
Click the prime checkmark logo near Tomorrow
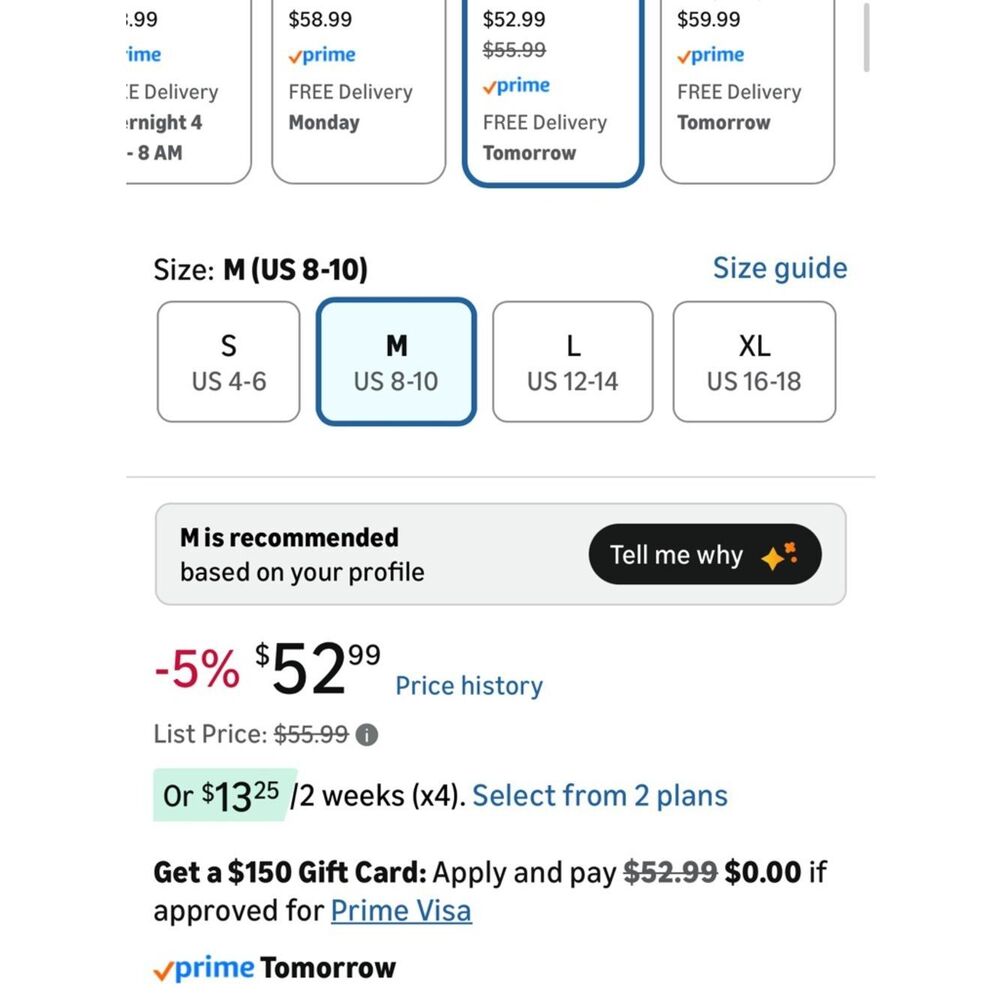[x=204, y=968]
